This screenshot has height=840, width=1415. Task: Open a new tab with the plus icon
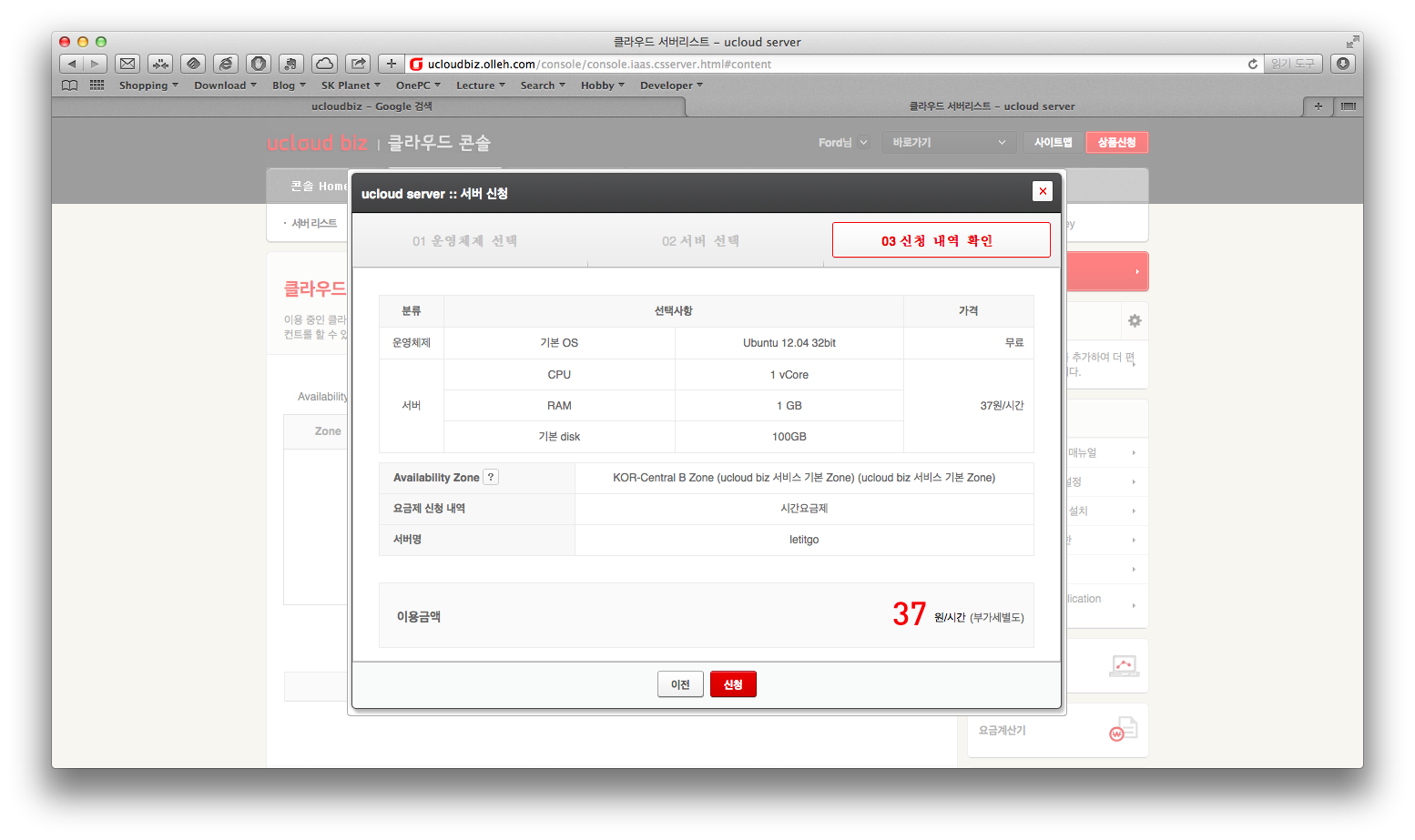coord(1318,106)
